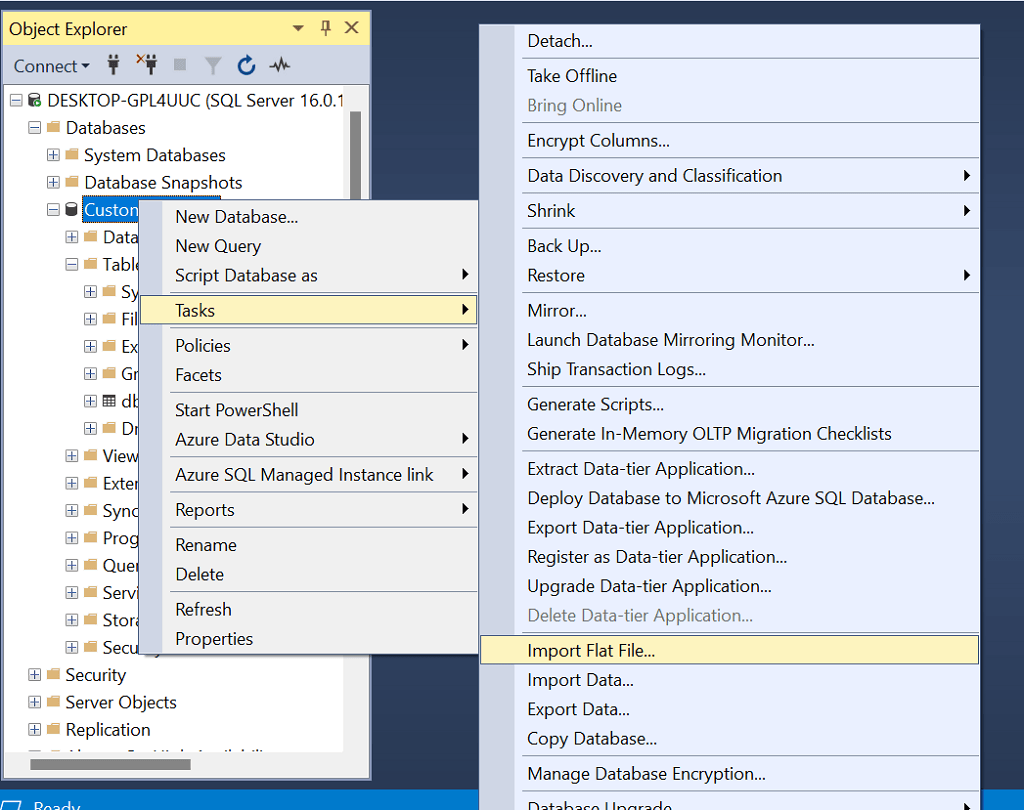Select Generate Scripts... menu item
This screenshot has height=810, width=1024.
click(729, 404)
